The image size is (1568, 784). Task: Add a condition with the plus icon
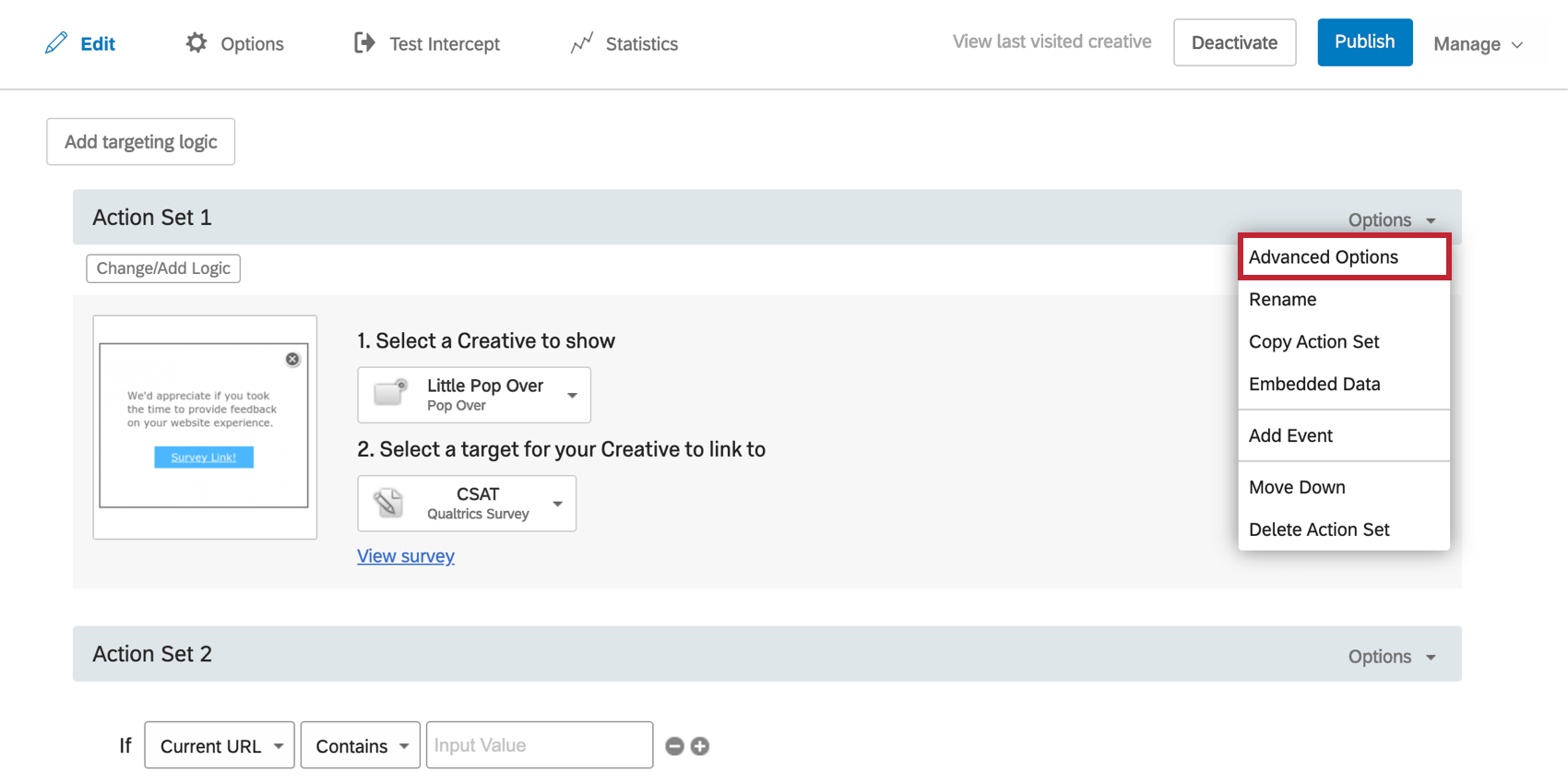(700, 746)
